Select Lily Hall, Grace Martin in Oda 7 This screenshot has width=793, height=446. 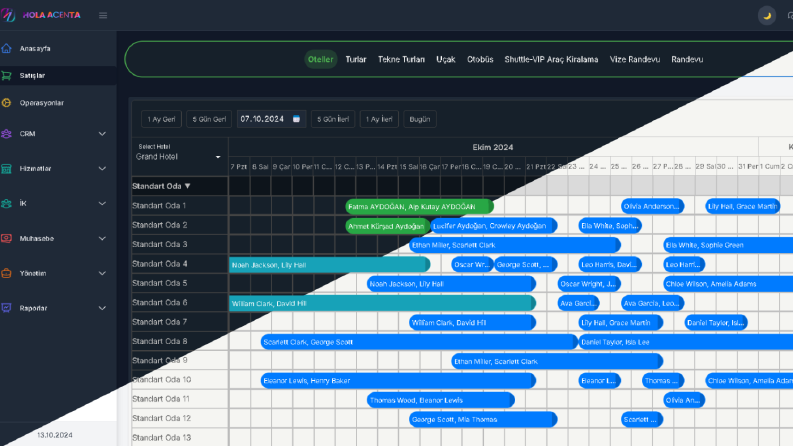(621, 323)
